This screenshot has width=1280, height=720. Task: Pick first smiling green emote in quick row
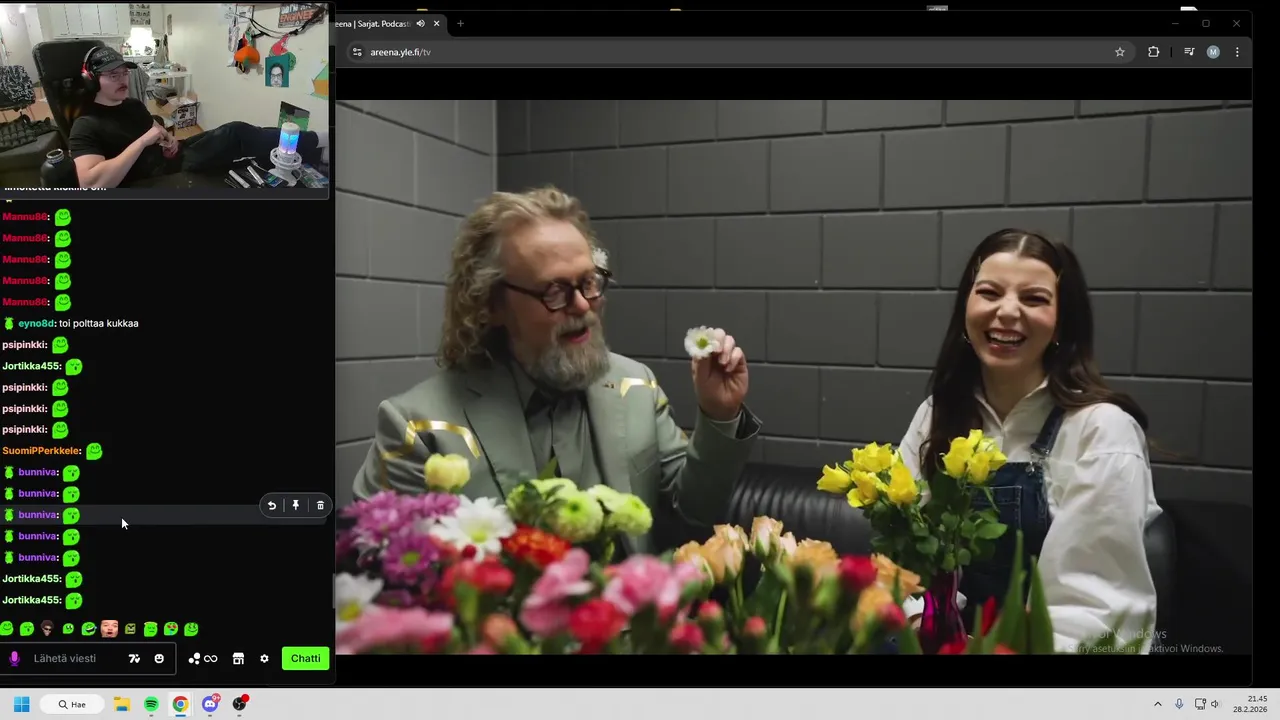click(6, 629)
